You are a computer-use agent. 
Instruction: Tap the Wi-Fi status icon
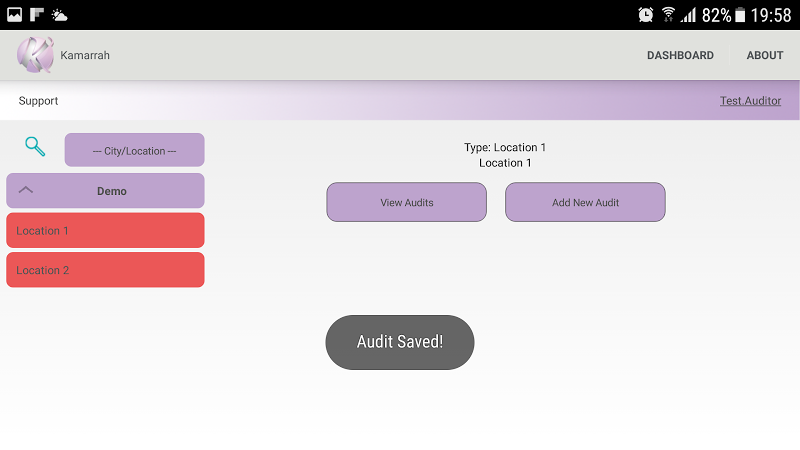pyautogui.click(x=668, y=15)
